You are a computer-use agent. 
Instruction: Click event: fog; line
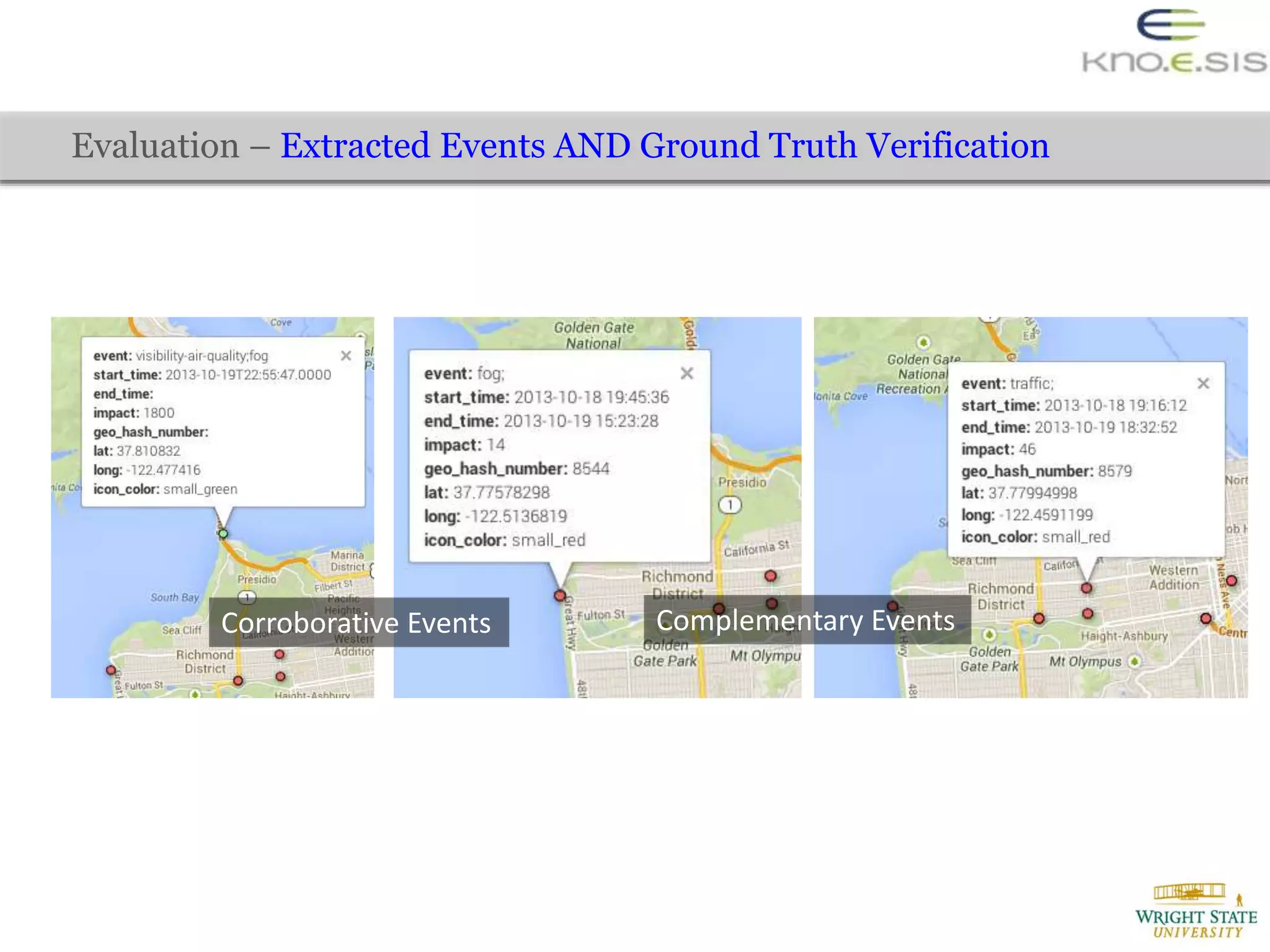[464, 374]
